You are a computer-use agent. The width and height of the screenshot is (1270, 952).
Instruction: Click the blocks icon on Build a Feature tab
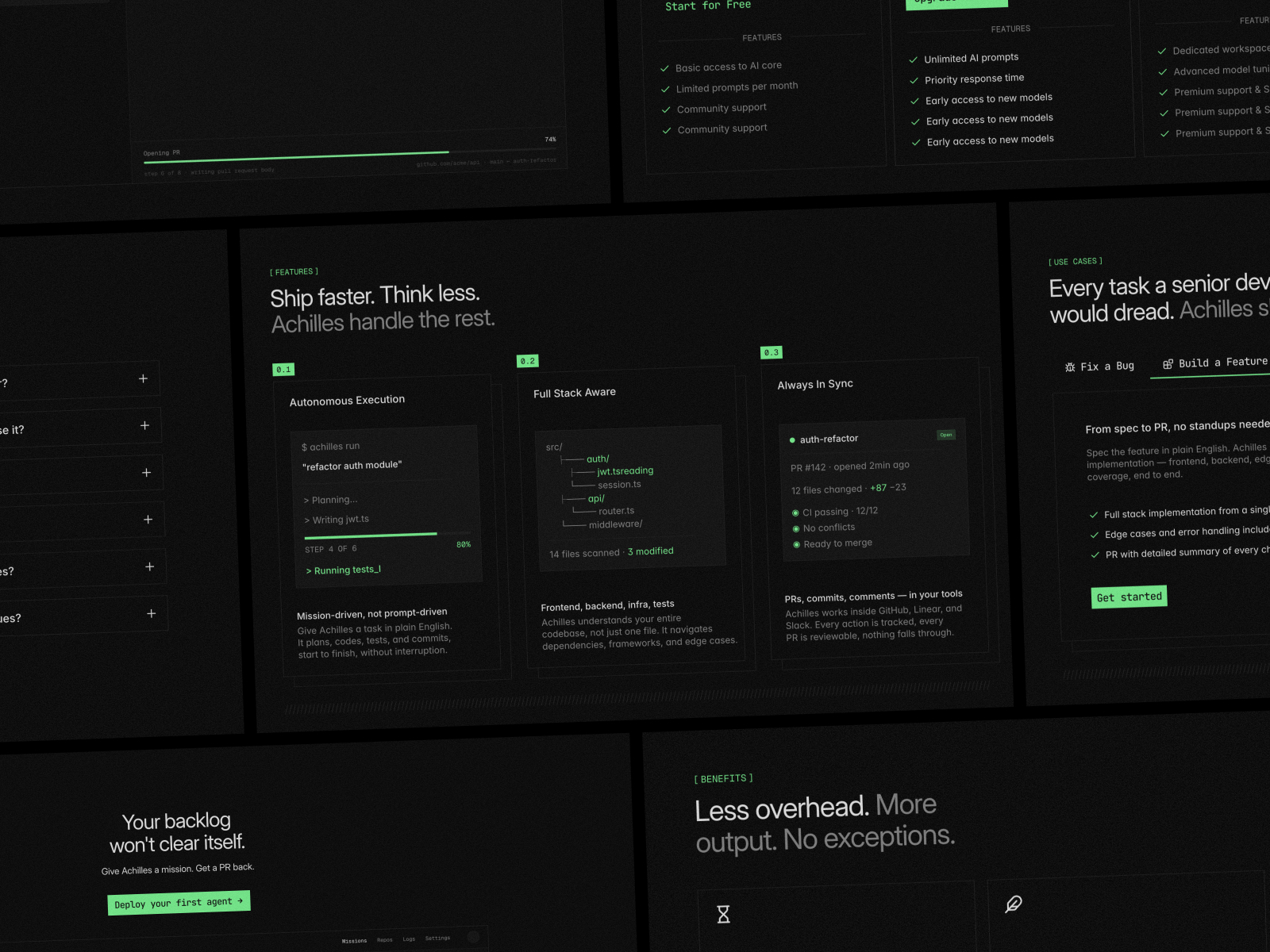(x=1168, y=364)
